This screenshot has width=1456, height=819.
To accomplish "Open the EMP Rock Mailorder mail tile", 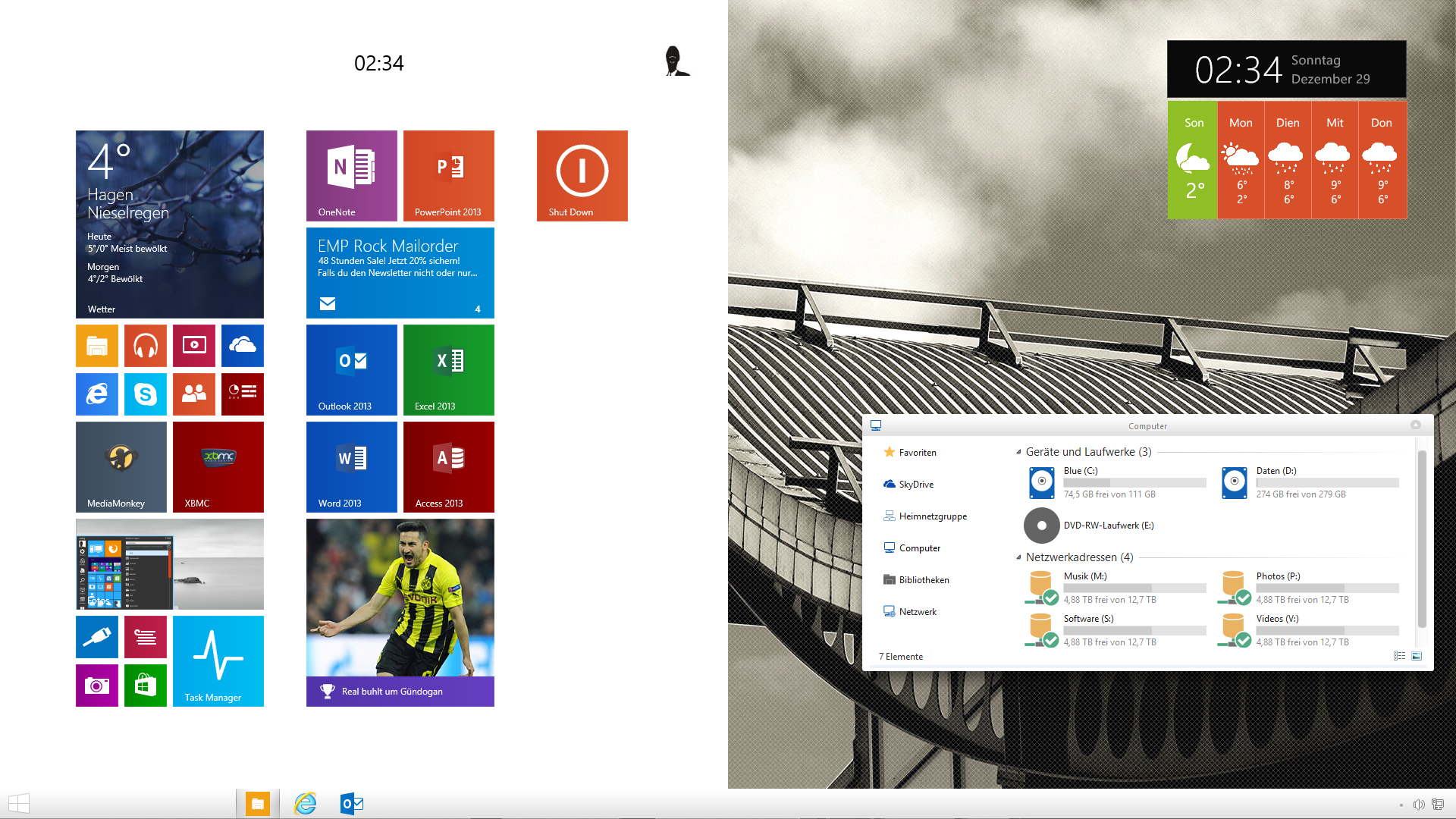I will click(x=400, y=272).
